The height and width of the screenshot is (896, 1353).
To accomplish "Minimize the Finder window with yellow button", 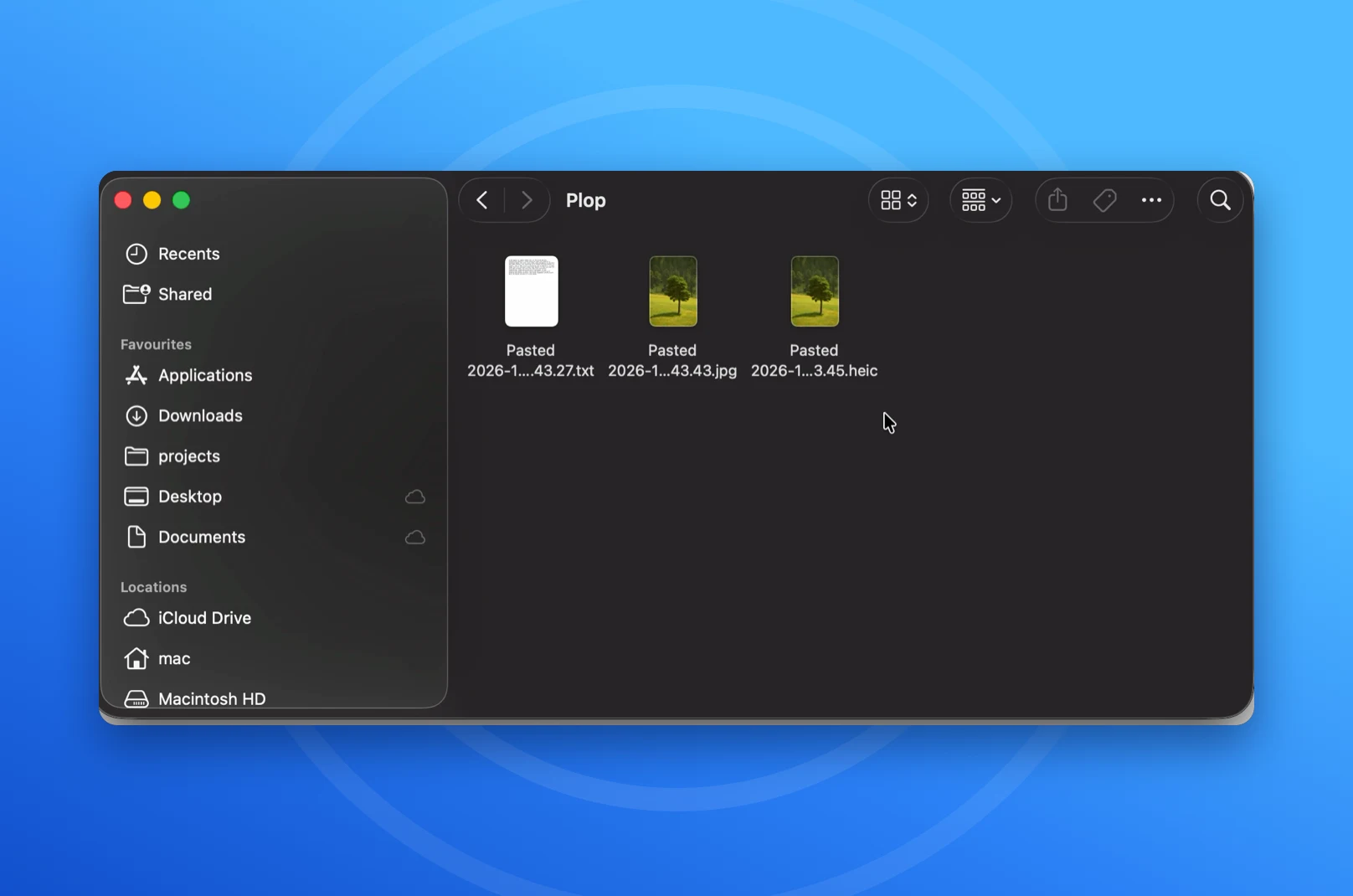I will point(152,200).
